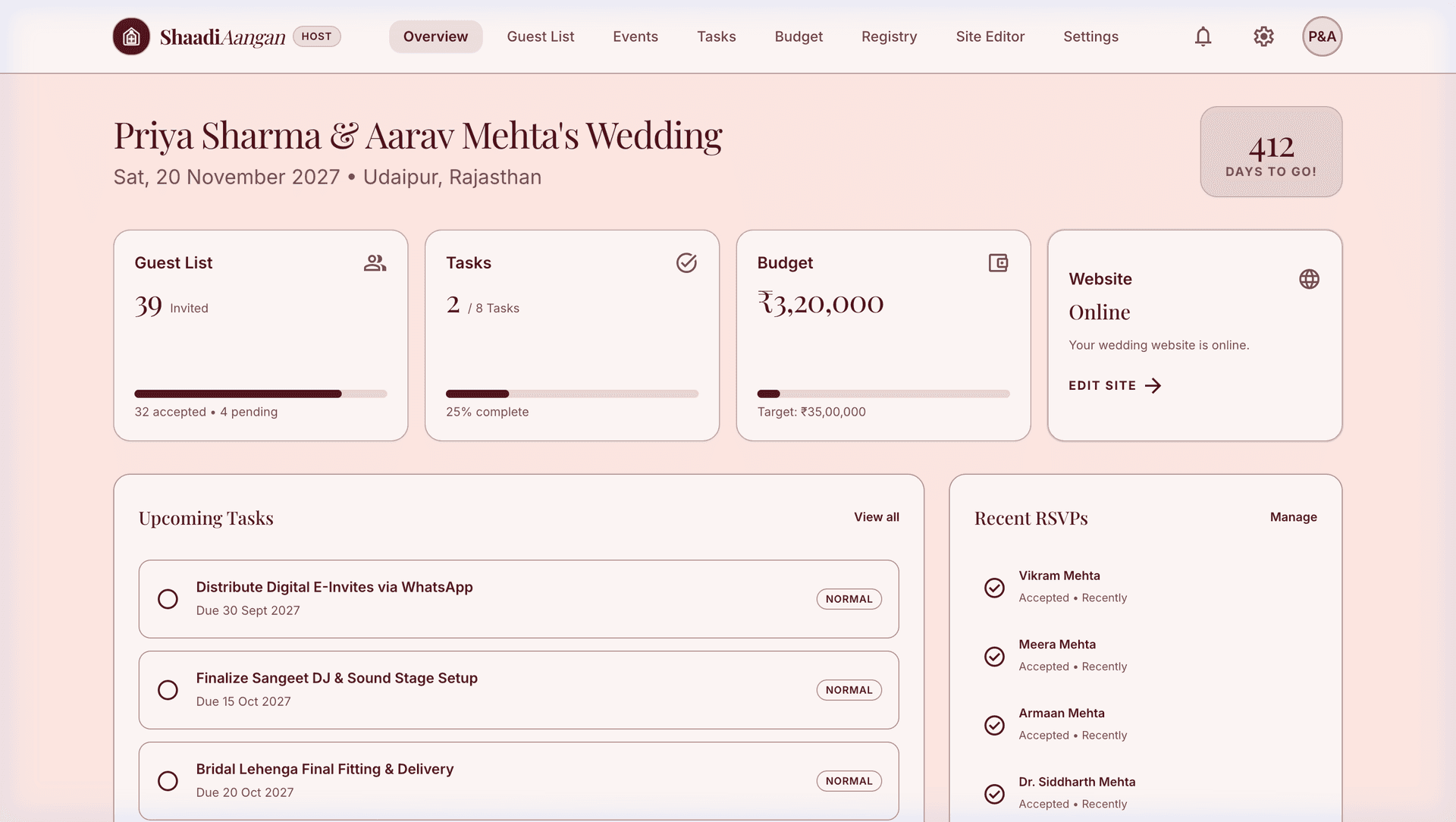Switch to the Overview tab
Screen dimensions: 1456x822
pyautogui.click(x=435, y=36)
